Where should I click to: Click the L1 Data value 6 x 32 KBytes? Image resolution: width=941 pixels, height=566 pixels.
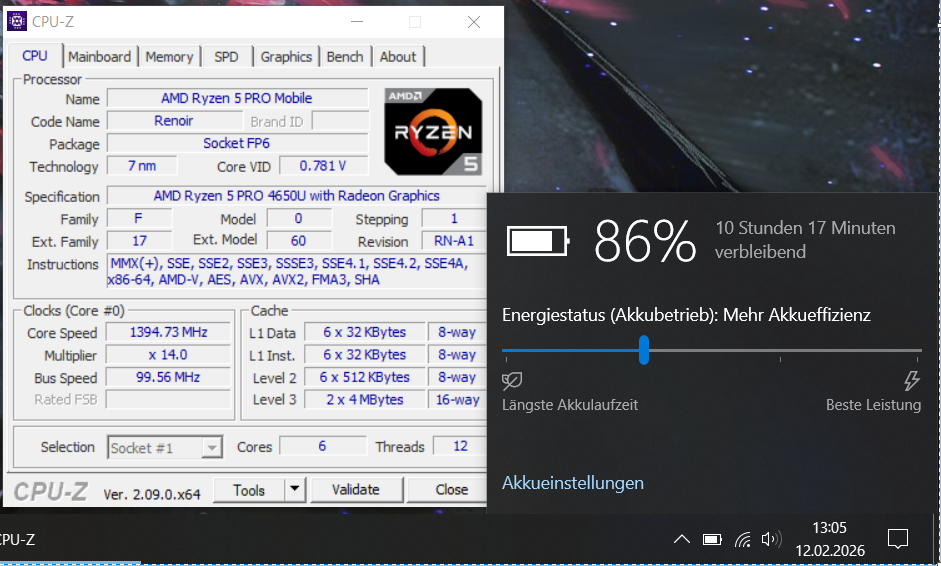tap(365, 333)
